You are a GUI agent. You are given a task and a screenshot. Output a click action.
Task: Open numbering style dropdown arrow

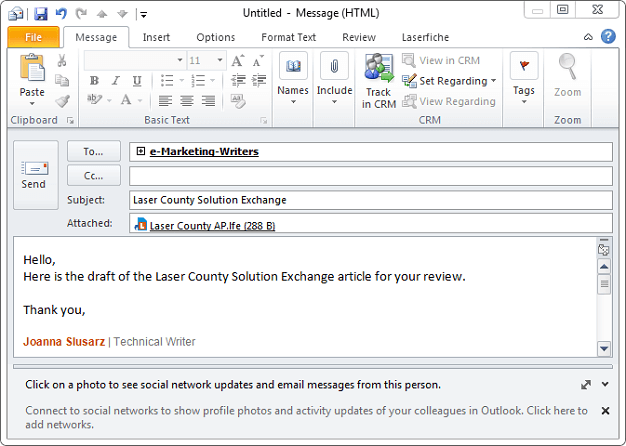[213, 81]
